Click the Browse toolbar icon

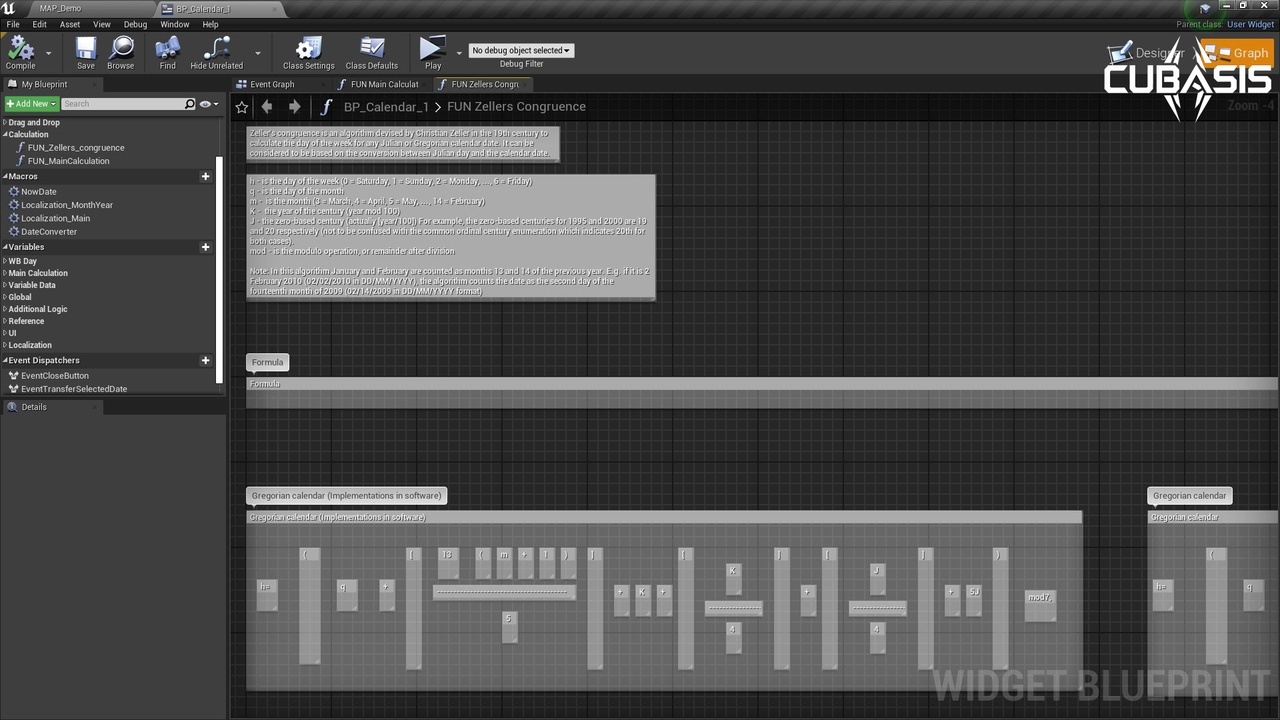pos(121,50)
